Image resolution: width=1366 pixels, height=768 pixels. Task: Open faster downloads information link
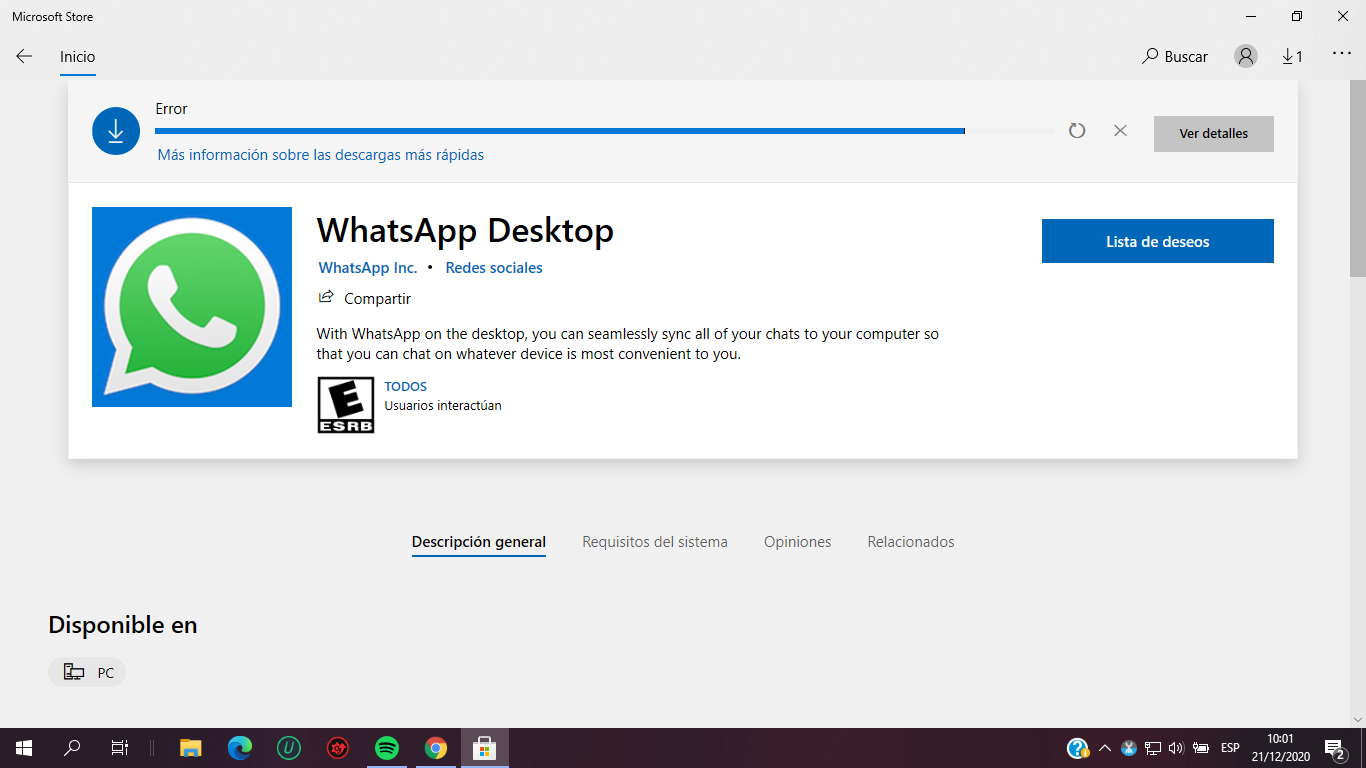[x=321, y=155]
